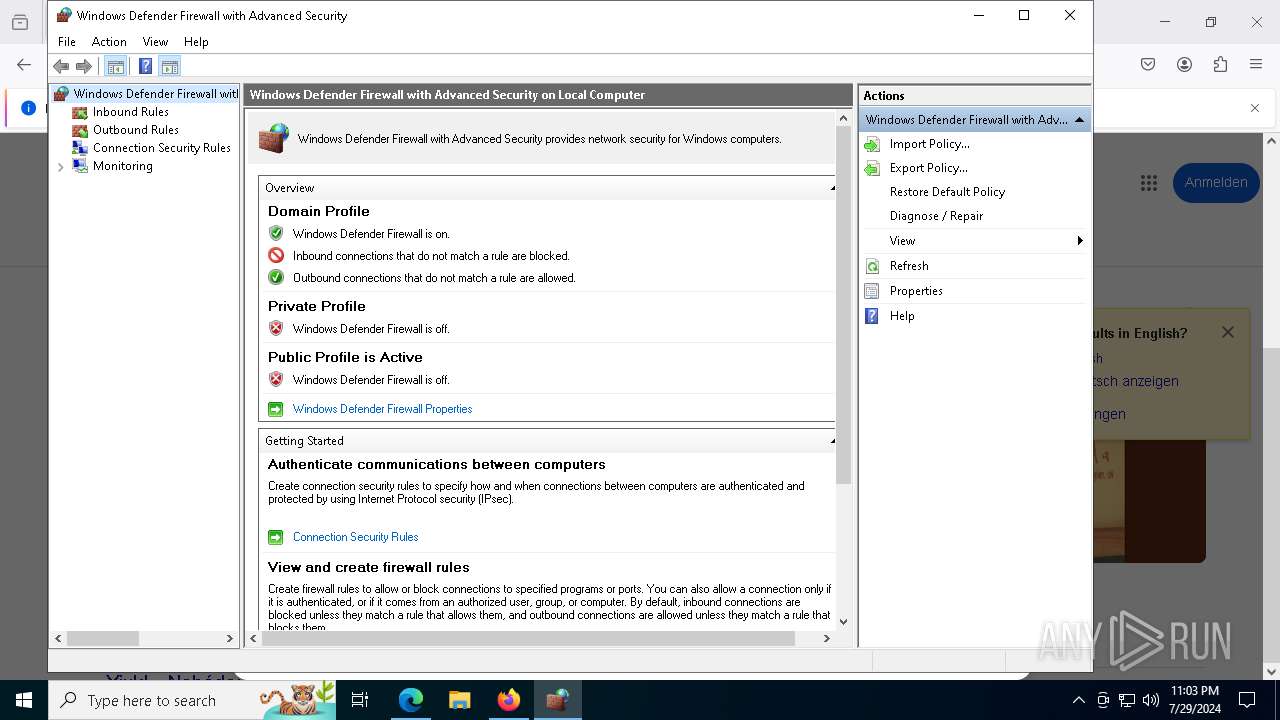This screenshot has width=1280, height=720.
Task: Click the Import Policy icon
Action: tap(872, 144)
